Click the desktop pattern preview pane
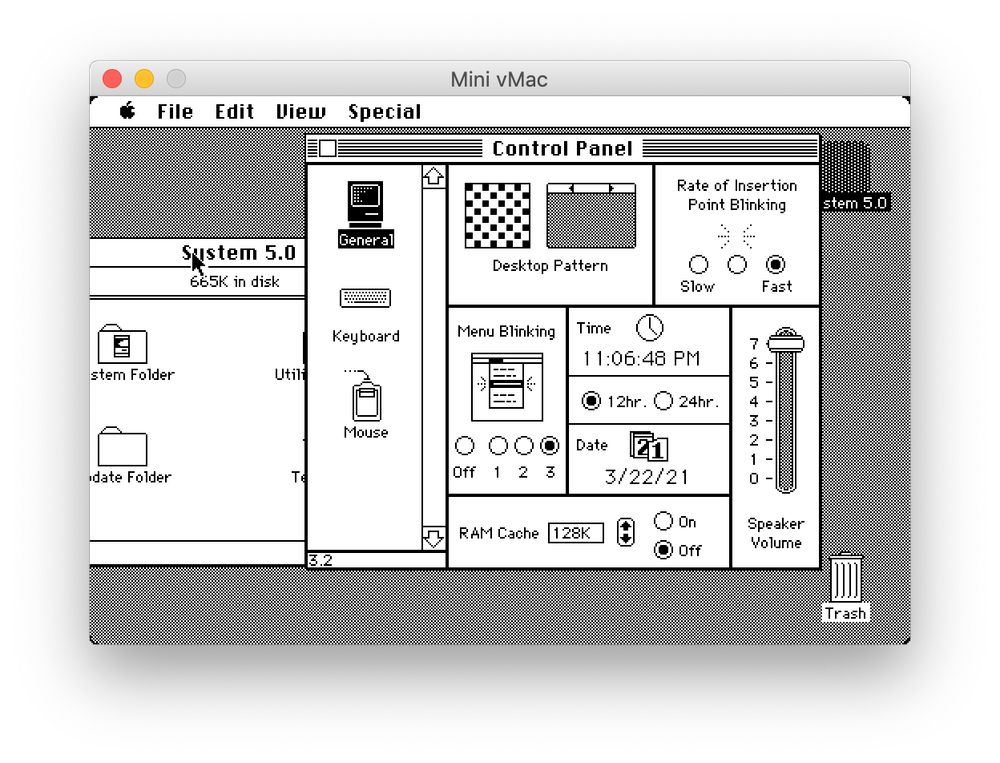 coord(591,221)
